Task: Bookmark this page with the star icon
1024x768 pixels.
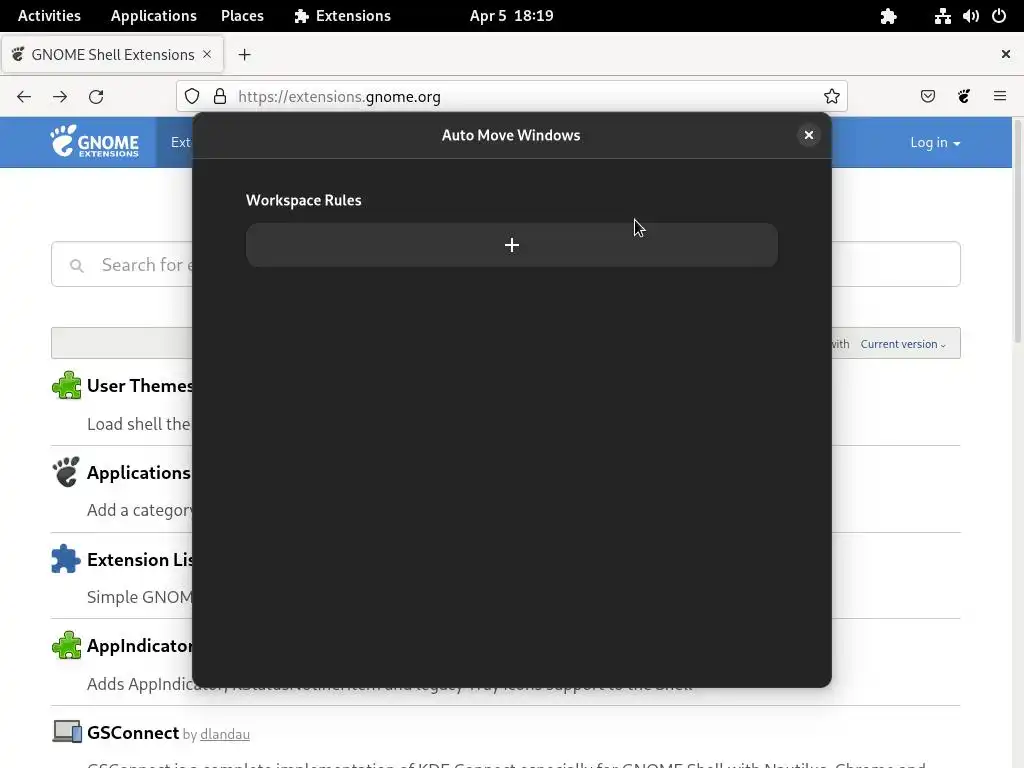Action: click(x=831, y=97)
